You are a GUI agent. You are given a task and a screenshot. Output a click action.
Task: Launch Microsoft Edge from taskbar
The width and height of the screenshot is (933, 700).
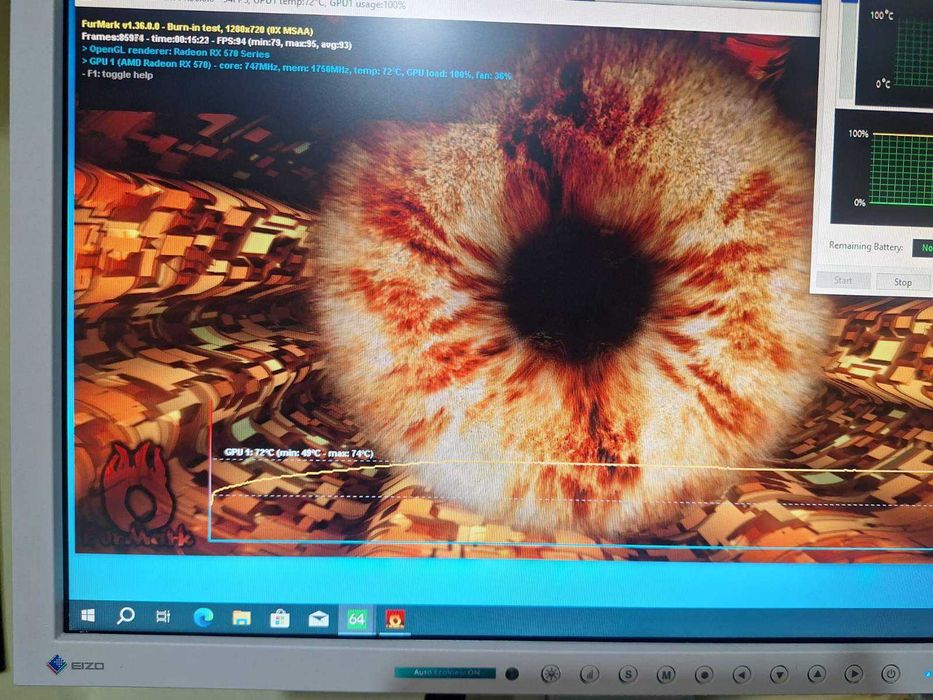203,617
